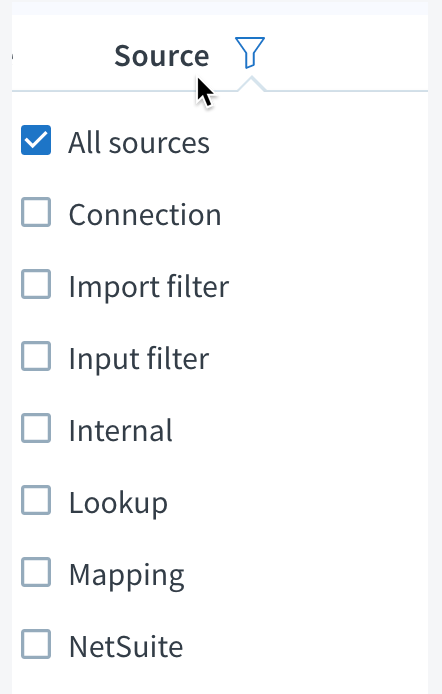Screen dimensions: 442x694
Task: Click the "Mapping" option label
Action: click(x=127, y=575)
